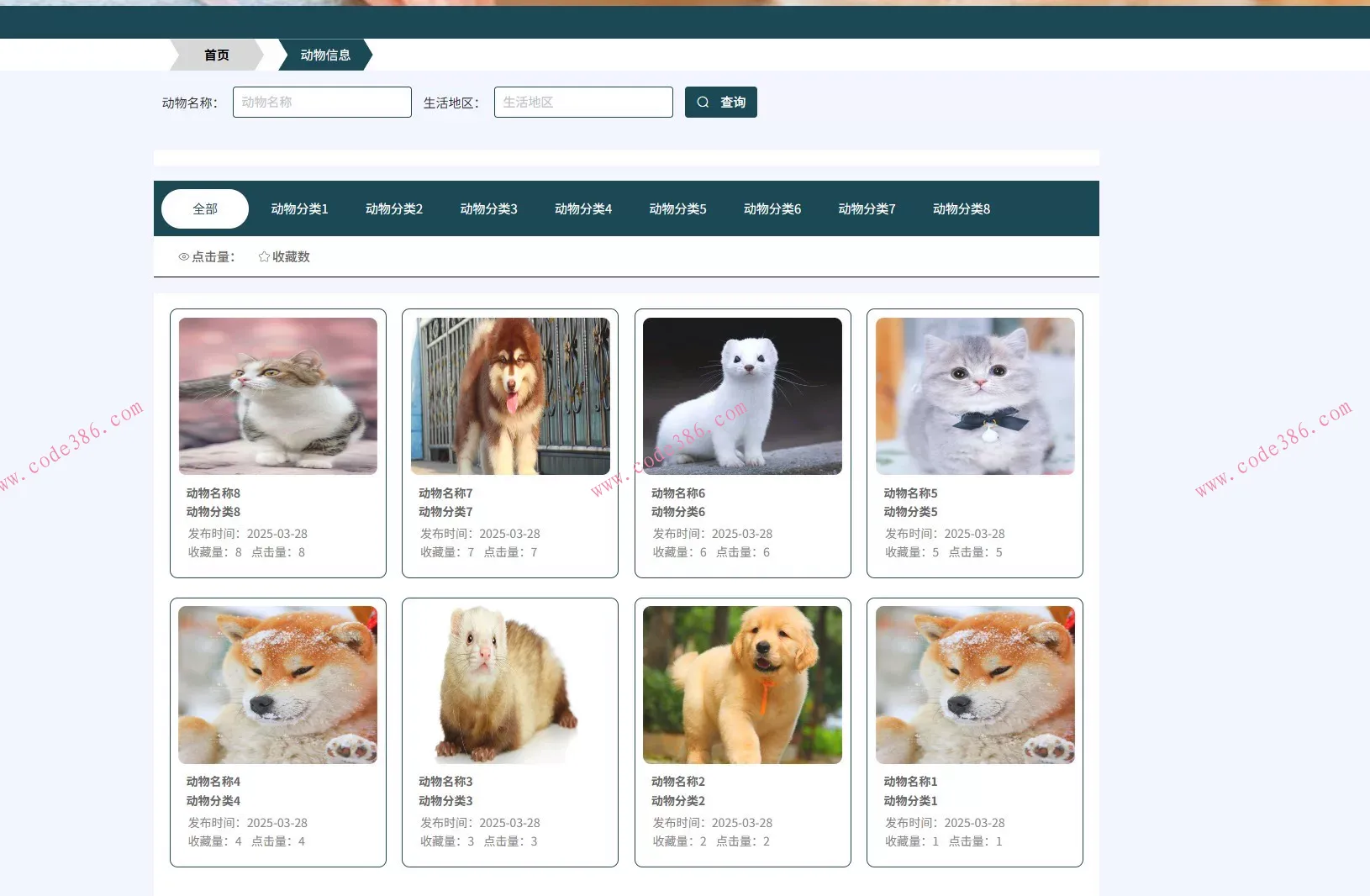Click the magnifier icon in the search button

pos(703,102)
